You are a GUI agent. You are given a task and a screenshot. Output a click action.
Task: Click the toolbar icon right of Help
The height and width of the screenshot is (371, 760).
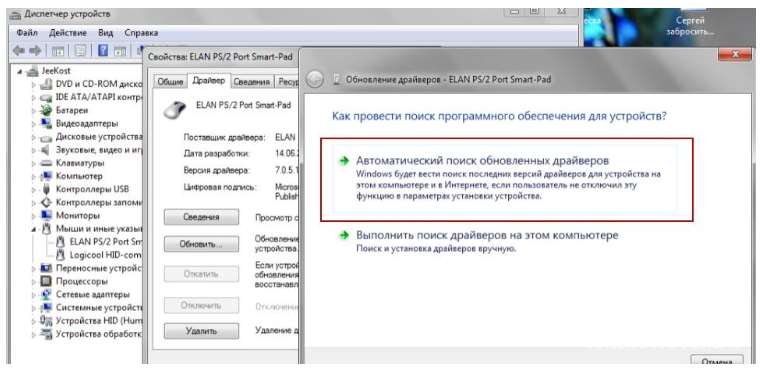120,51
